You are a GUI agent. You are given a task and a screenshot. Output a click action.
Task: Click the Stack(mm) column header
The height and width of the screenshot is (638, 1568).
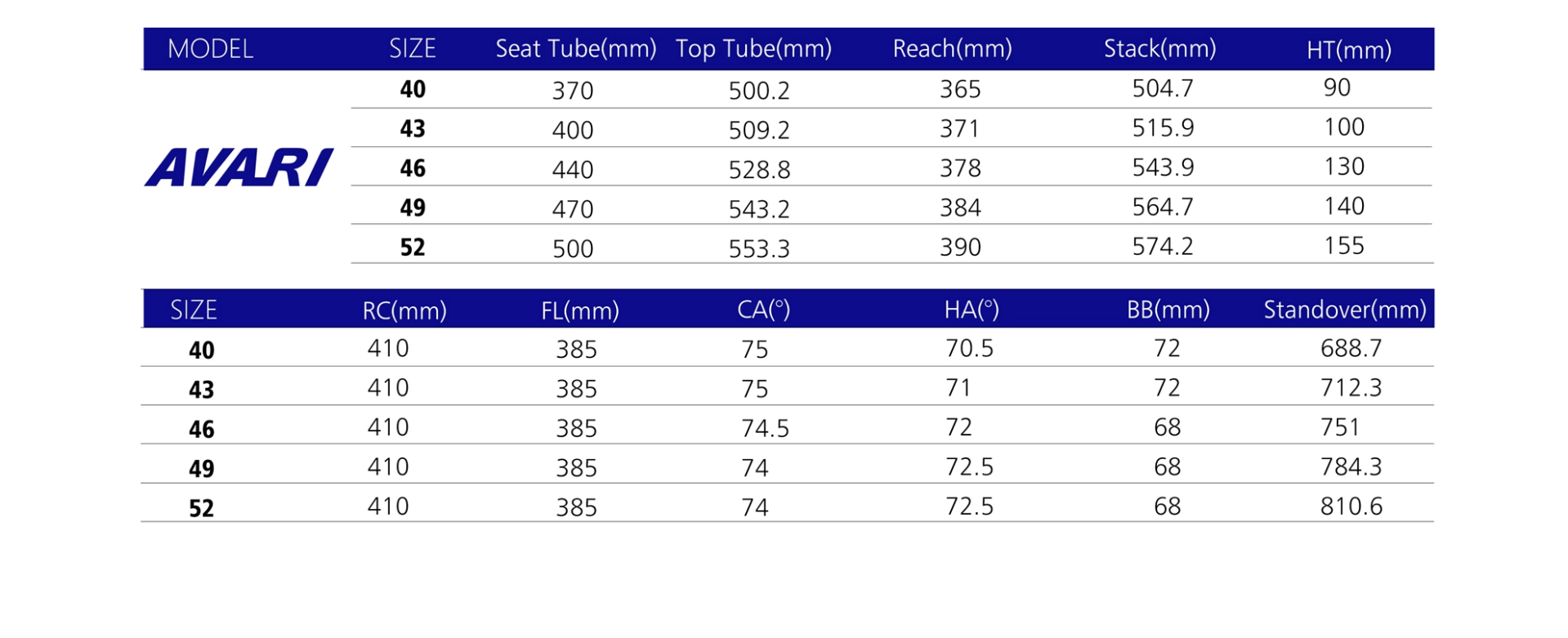pyautogui.click(x=1159, y=49)
